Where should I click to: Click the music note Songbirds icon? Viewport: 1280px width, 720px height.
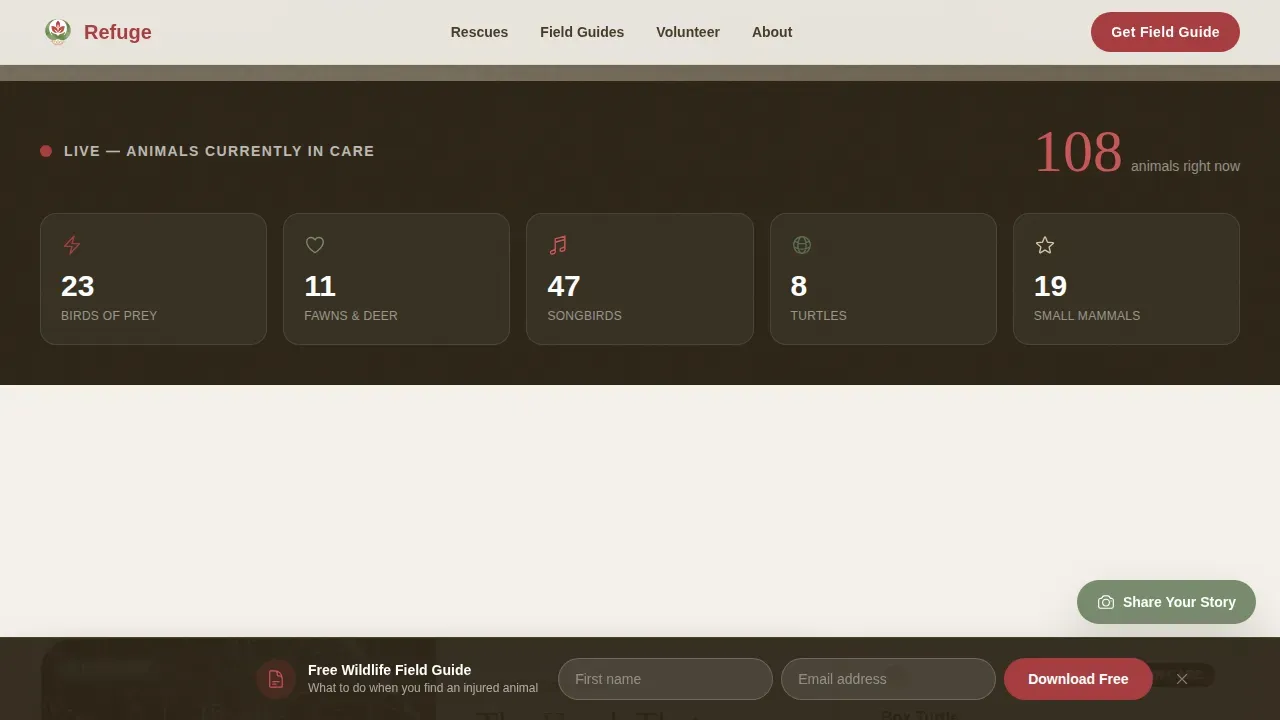click(558, 245)
